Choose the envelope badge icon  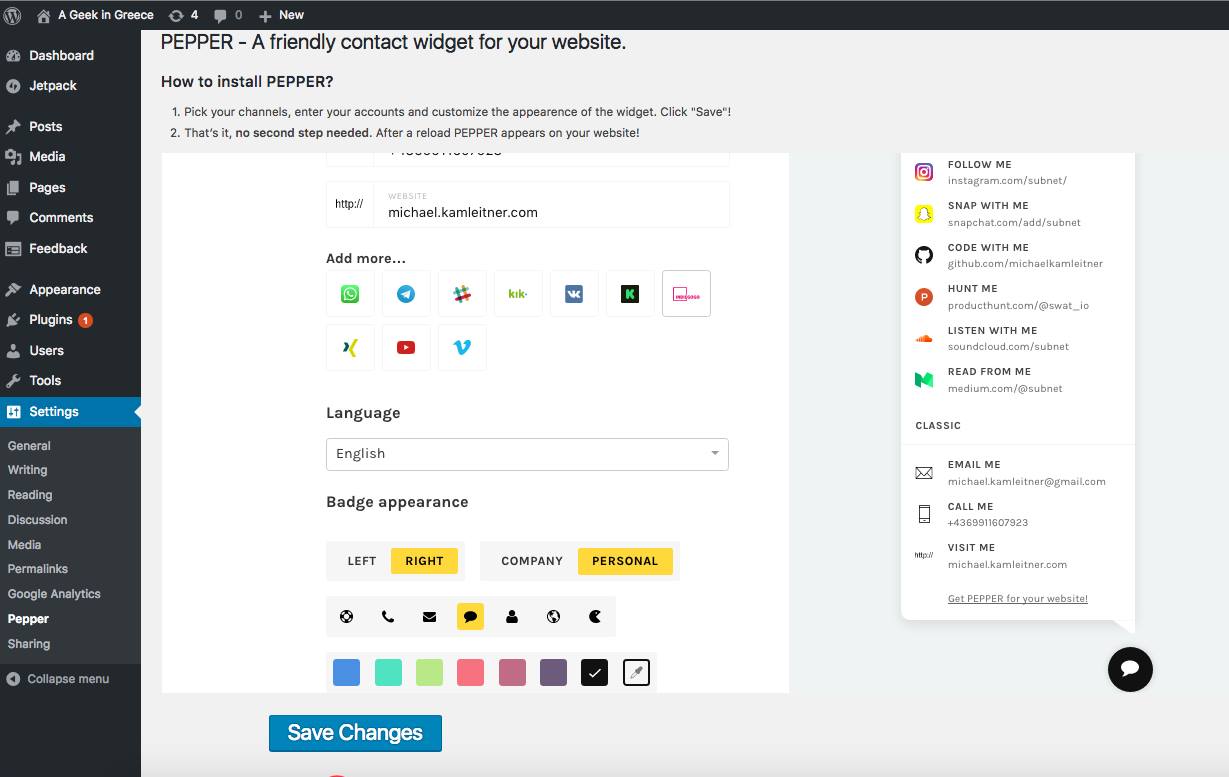(x=430, y=617)
